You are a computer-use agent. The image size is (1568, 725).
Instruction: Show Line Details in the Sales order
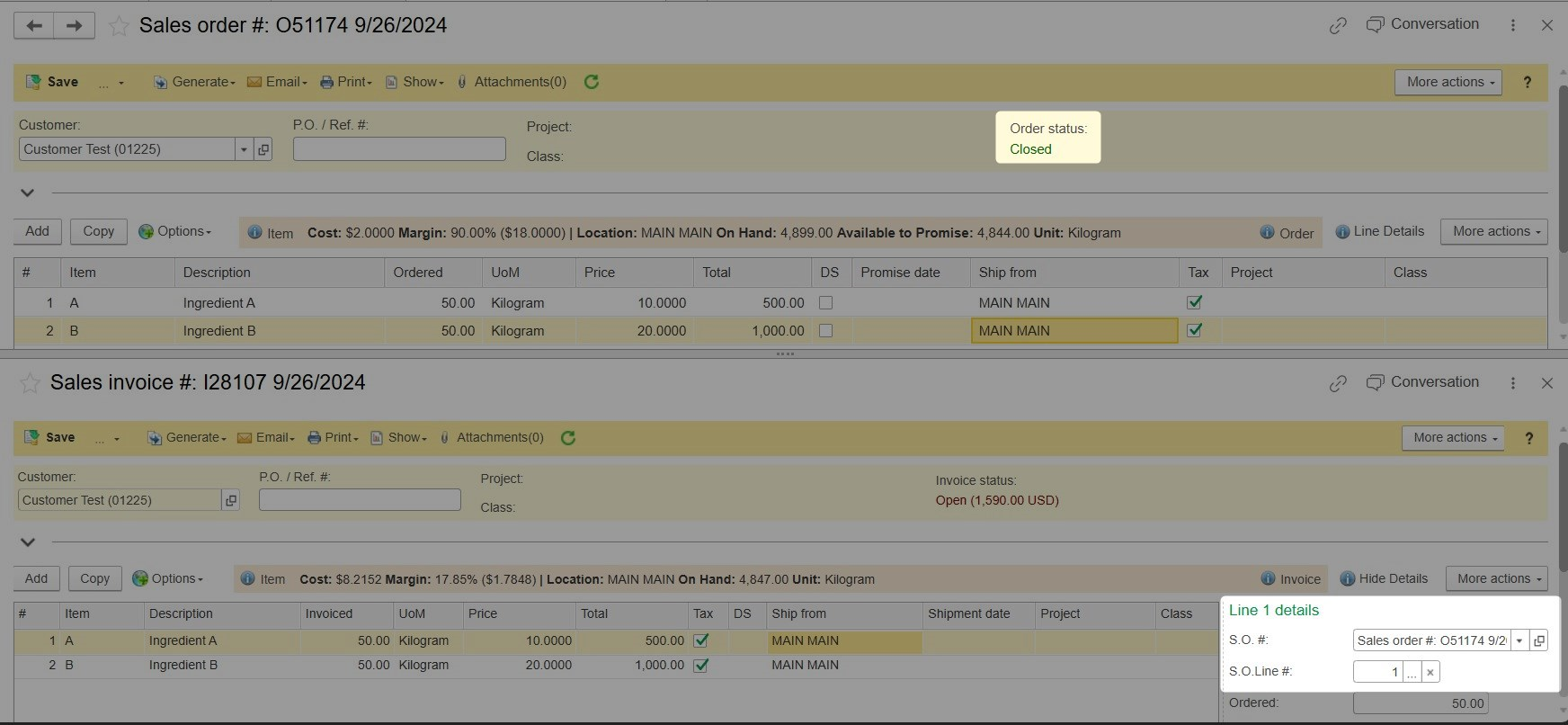[x=1380, y=232]
